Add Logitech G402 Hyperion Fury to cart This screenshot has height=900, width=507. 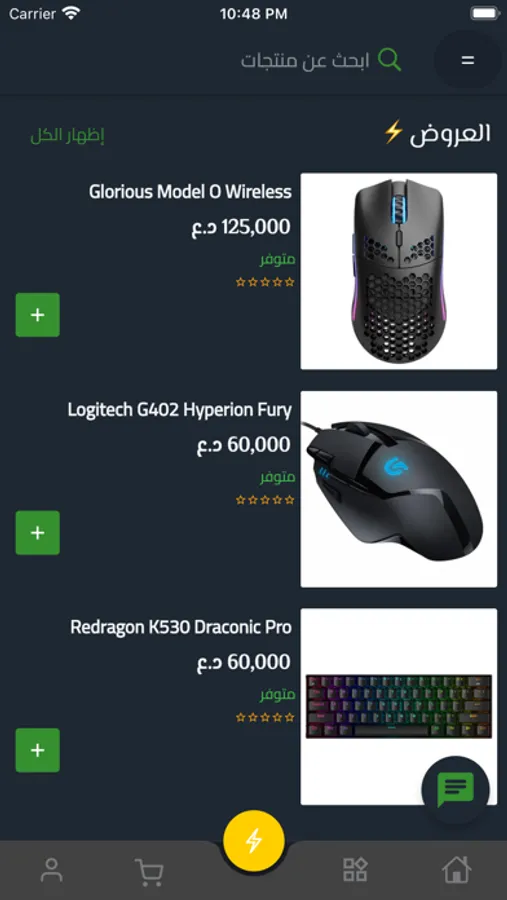coord(37,533)
